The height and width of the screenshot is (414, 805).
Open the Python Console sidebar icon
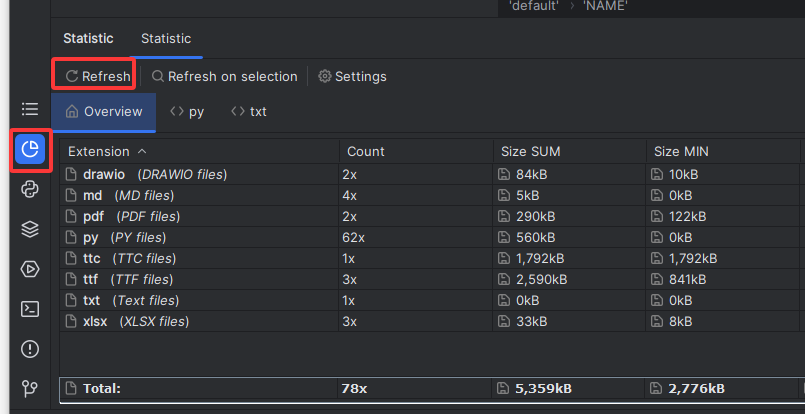point(30,190)
